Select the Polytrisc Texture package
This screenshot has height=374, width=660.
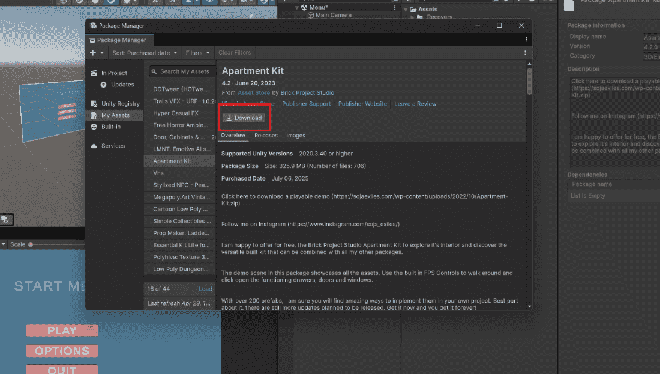point(180,257)
